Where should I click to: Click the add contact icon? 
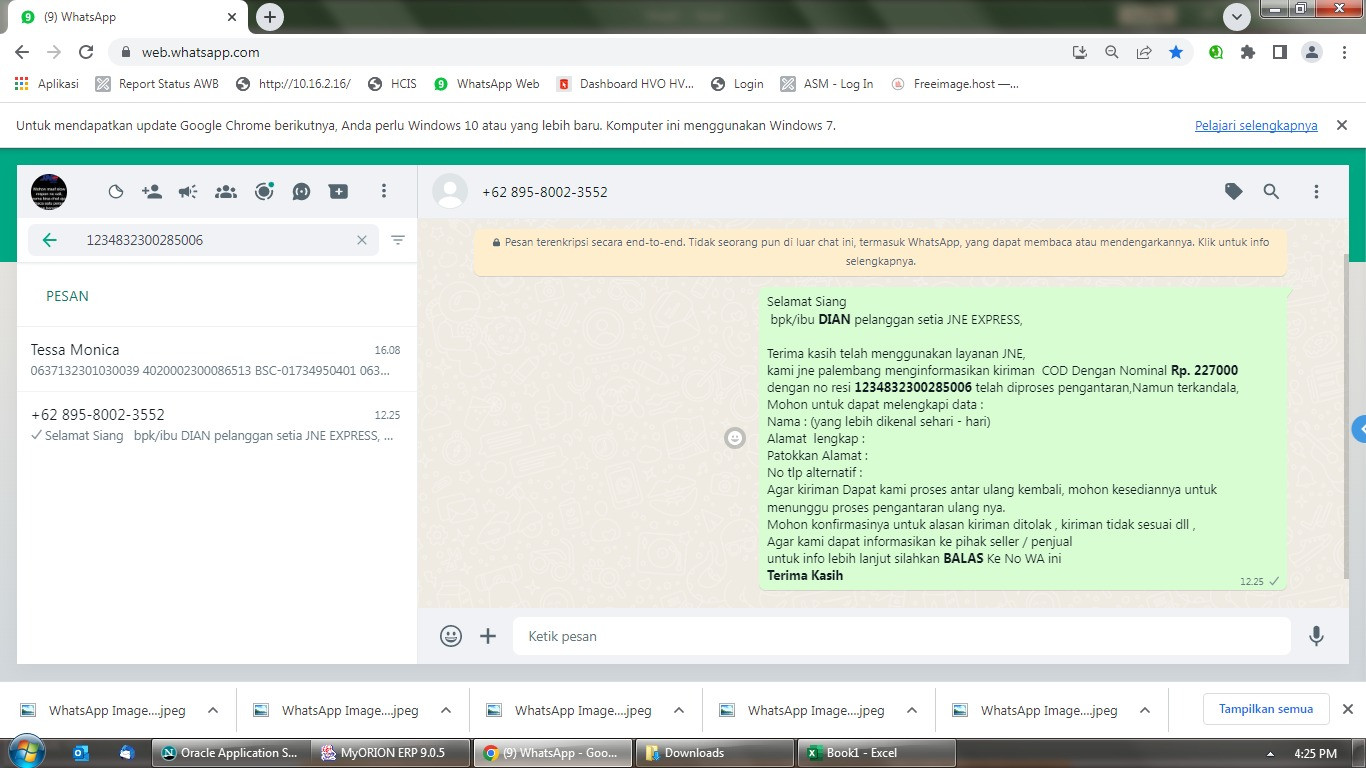coord(152,192)
